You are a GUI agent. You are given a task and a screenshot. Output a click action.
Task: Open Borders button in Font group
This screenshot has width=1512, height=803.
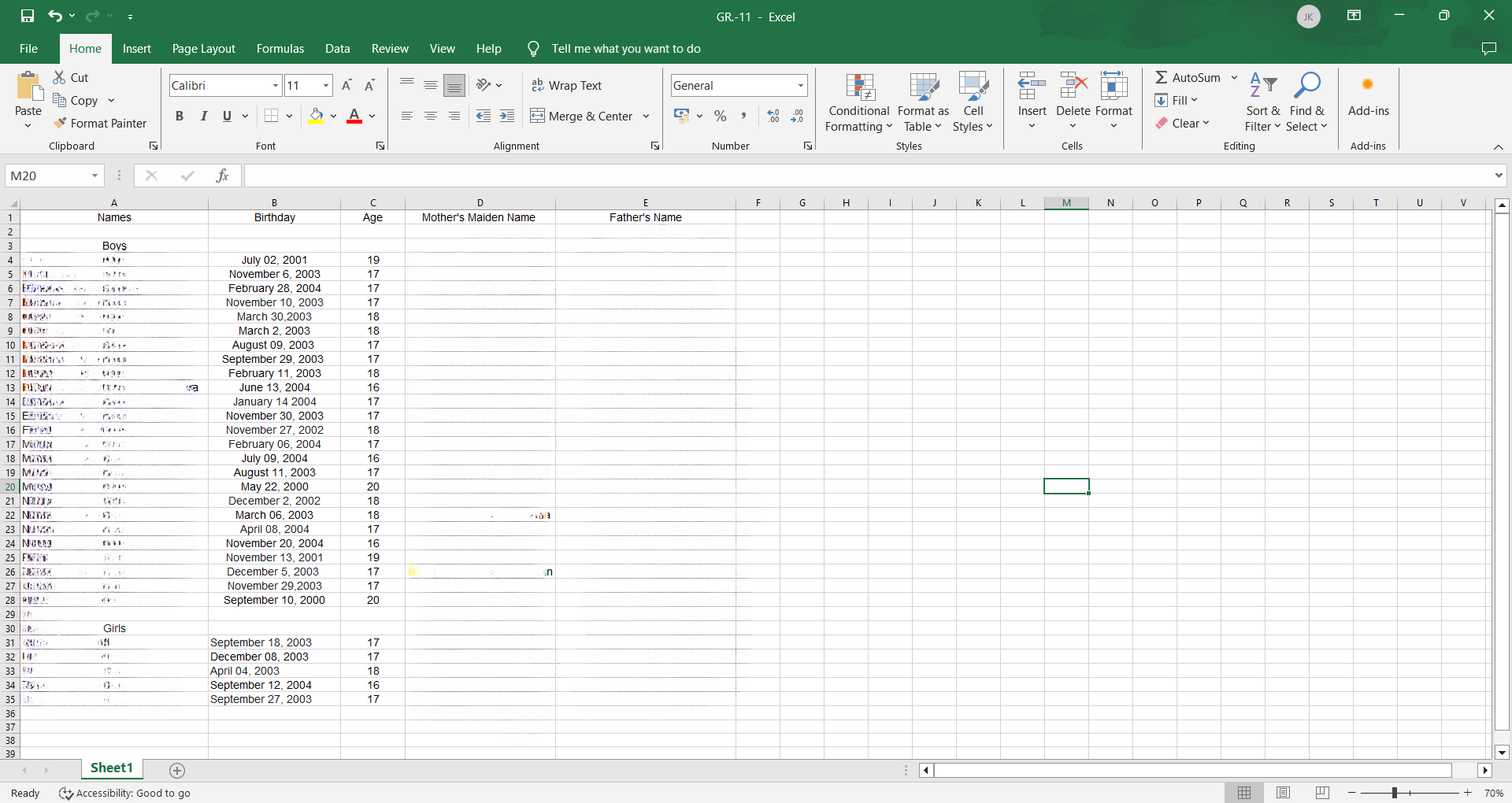[272, 116]
